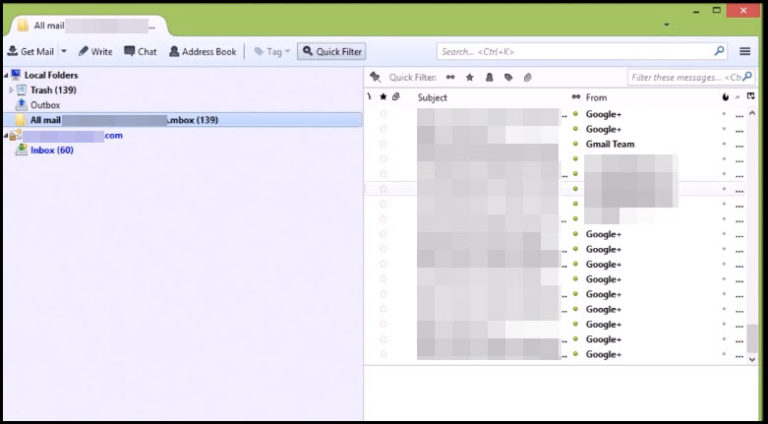The height and width of the screenshot is (424, 768).
Task: Click the Trash bin icon
Action: (x=21, y=90)
